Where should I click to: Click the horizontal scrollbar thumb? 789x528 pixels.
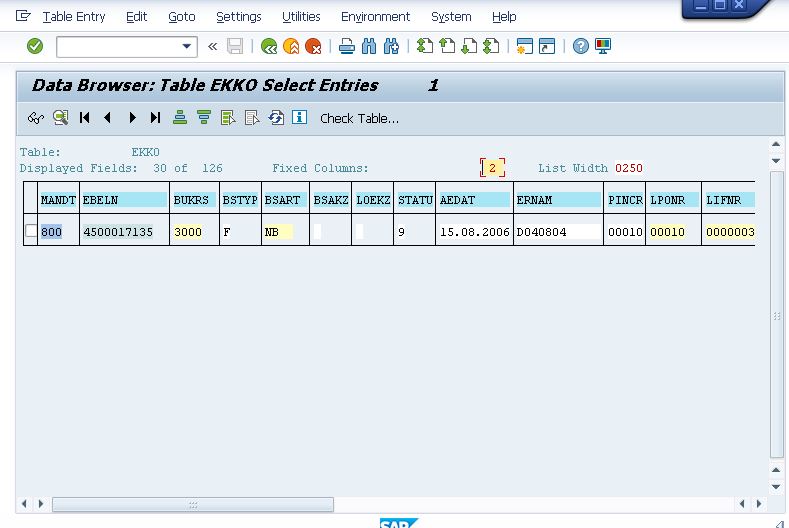(x=193, y=504)
